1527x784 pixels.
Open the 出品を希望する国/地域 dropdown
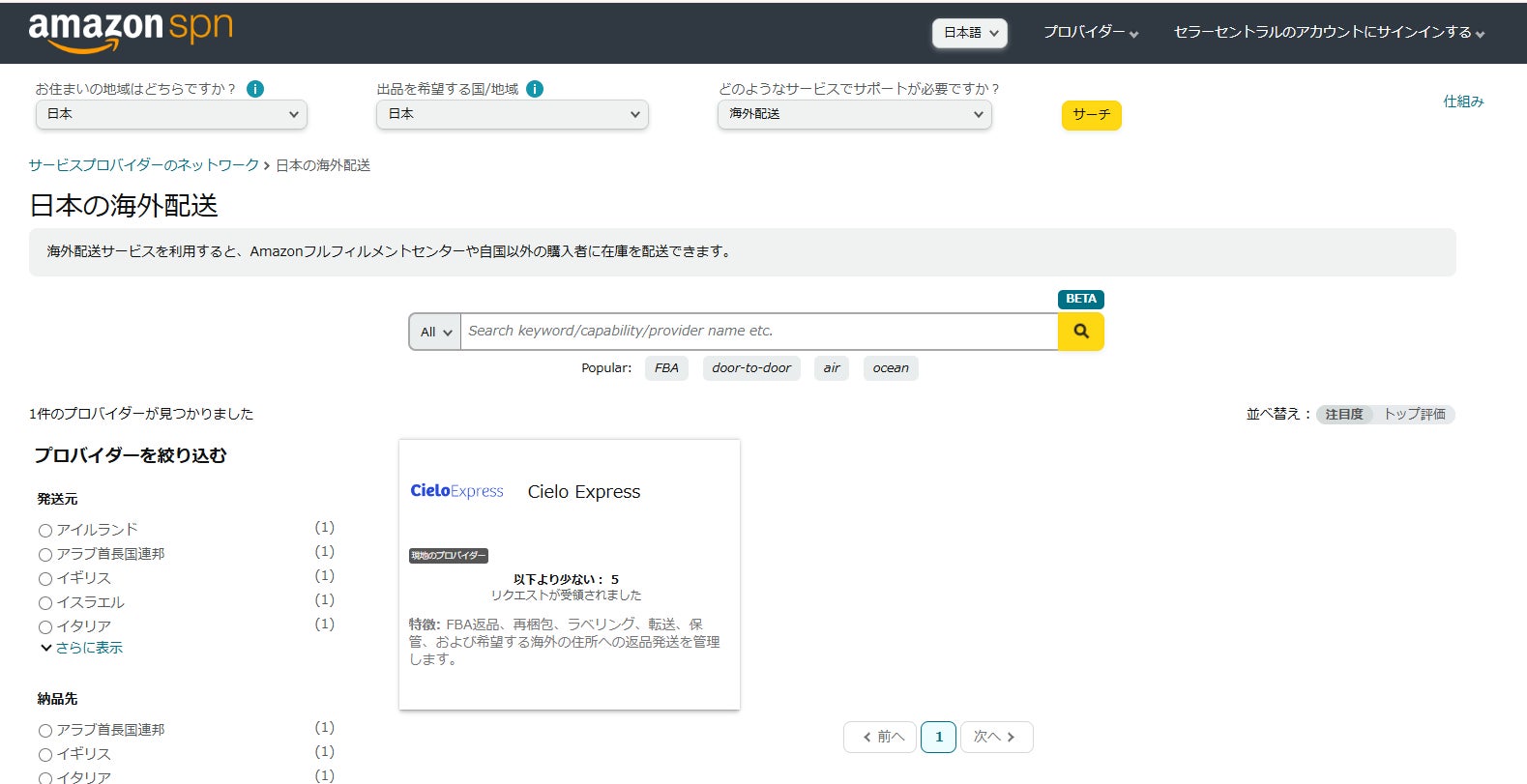click(x=513, y=114)
